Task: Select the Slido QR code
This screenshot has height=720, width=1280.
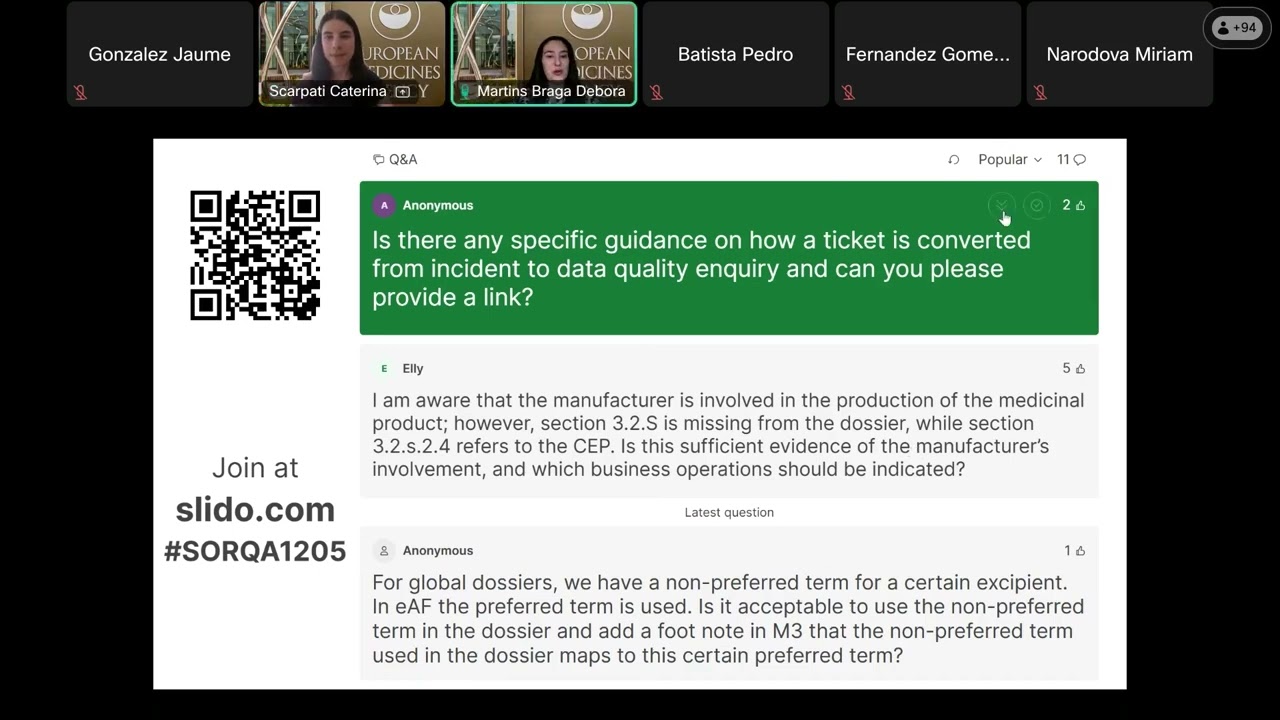Action: [255, 255]
